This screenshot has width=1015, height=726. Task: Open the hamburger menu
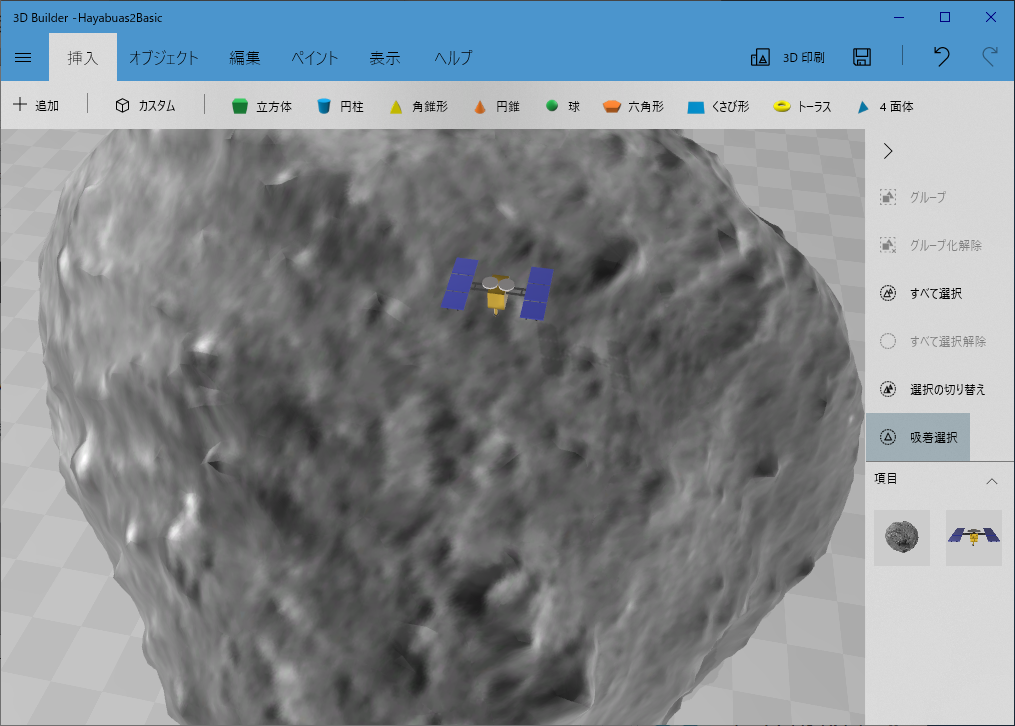pos(23,58)
